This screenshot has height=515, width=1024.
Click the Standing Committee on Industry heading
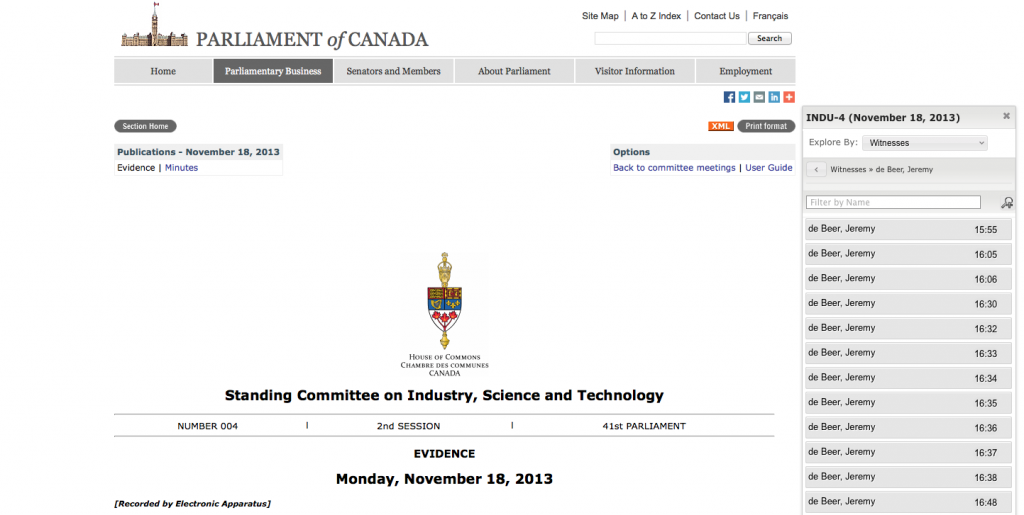pos(444,395)
